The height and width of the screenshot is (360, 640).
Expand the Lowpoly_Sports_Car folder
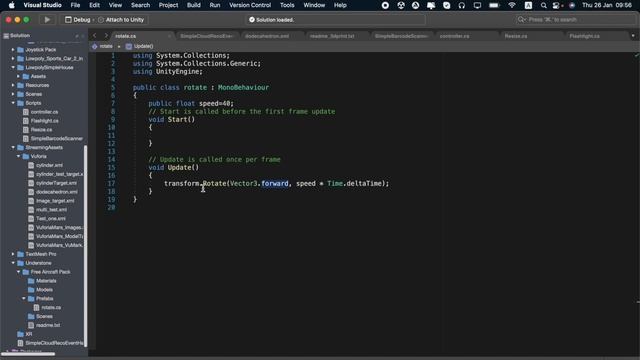tap(13, 58)
